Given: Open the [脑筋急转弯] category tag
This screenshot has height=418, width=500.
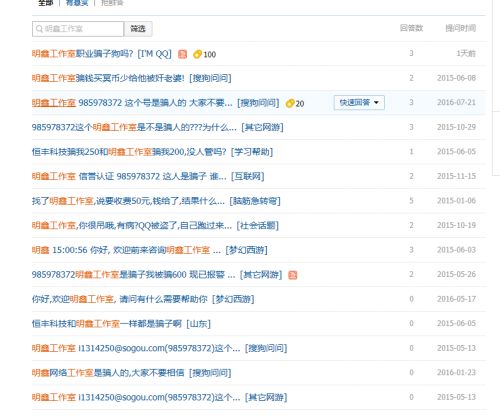Looking at the screenshot, I should coord(255,201).
